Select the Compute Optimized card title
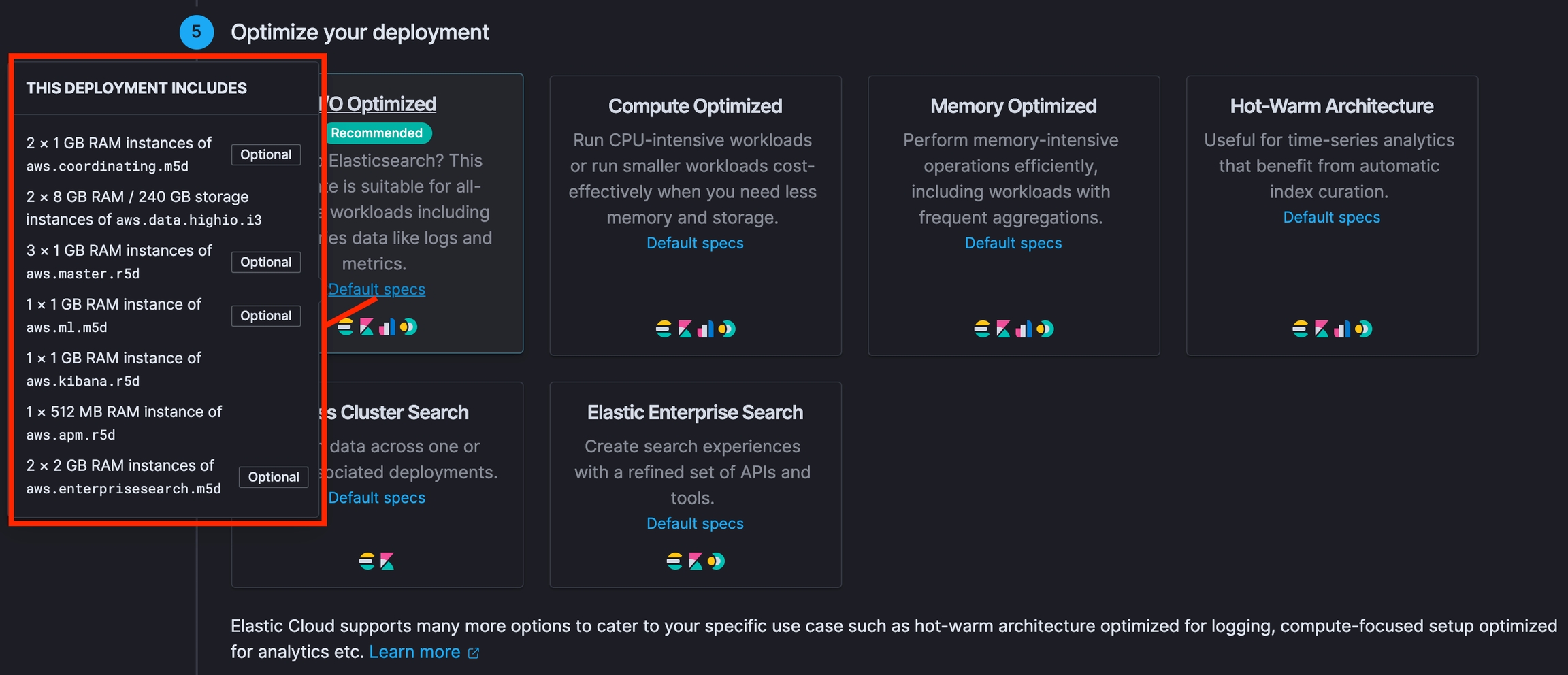Image resolution: width=1568 pixels, height=675 pixels. (x=695, y=106)
